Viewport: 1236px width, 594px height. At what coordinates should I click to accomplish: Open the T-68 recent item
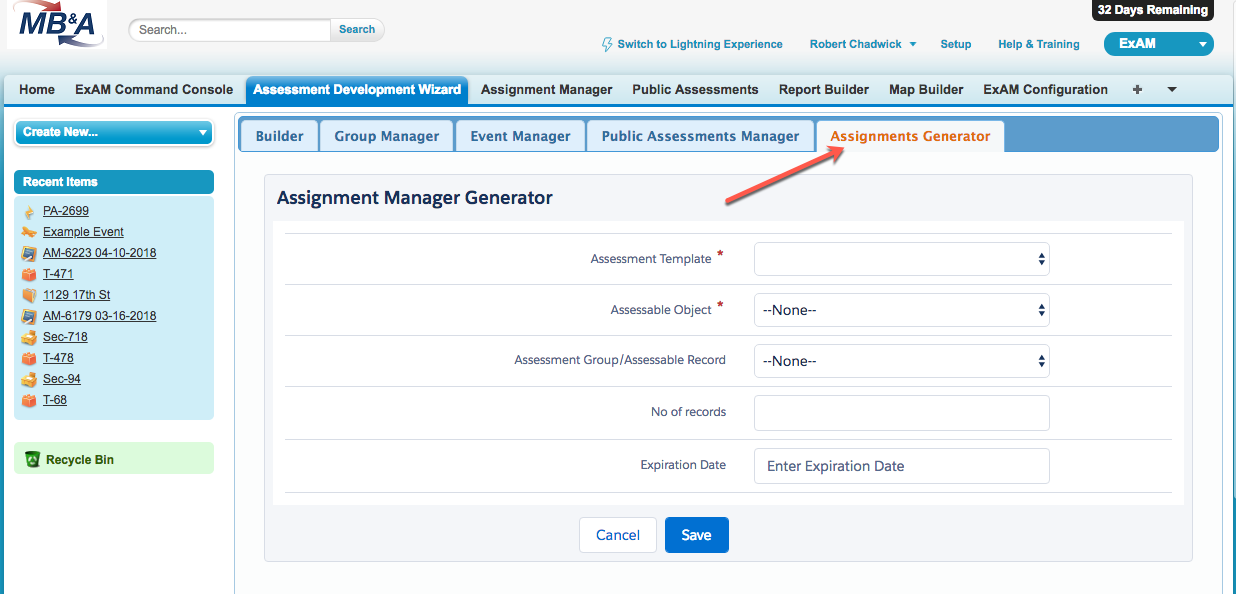click(x=55, y=400)
